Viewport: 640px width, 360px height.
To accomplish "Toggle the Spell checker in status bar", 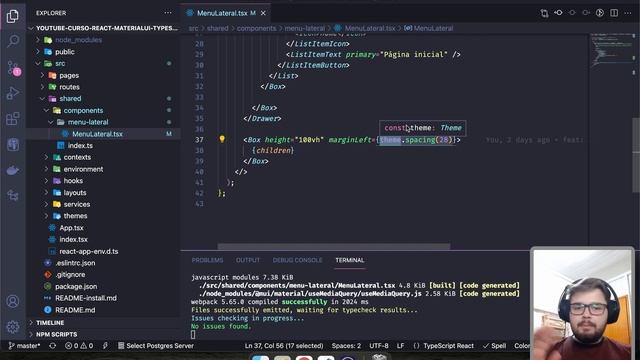I will (494, 346).
